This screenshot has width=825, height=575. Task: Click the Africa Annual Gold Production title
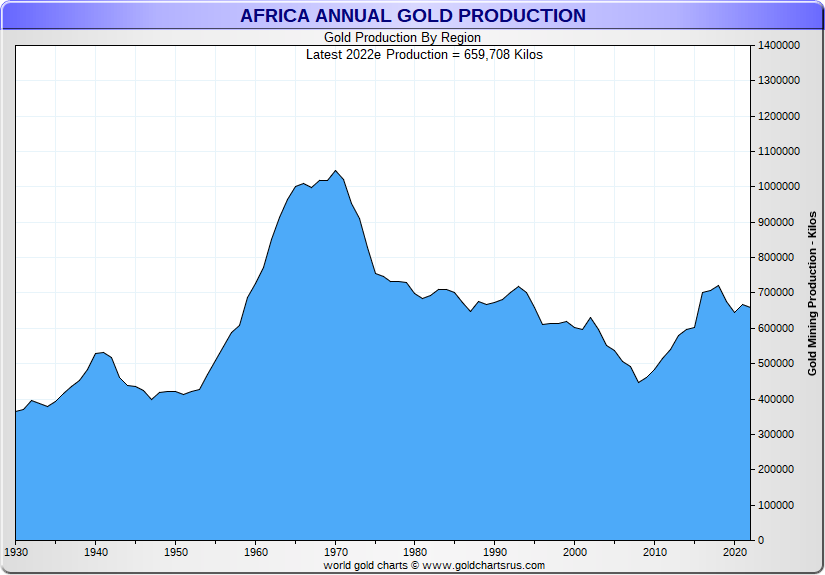pyautogui.click(x=412, y=16)
